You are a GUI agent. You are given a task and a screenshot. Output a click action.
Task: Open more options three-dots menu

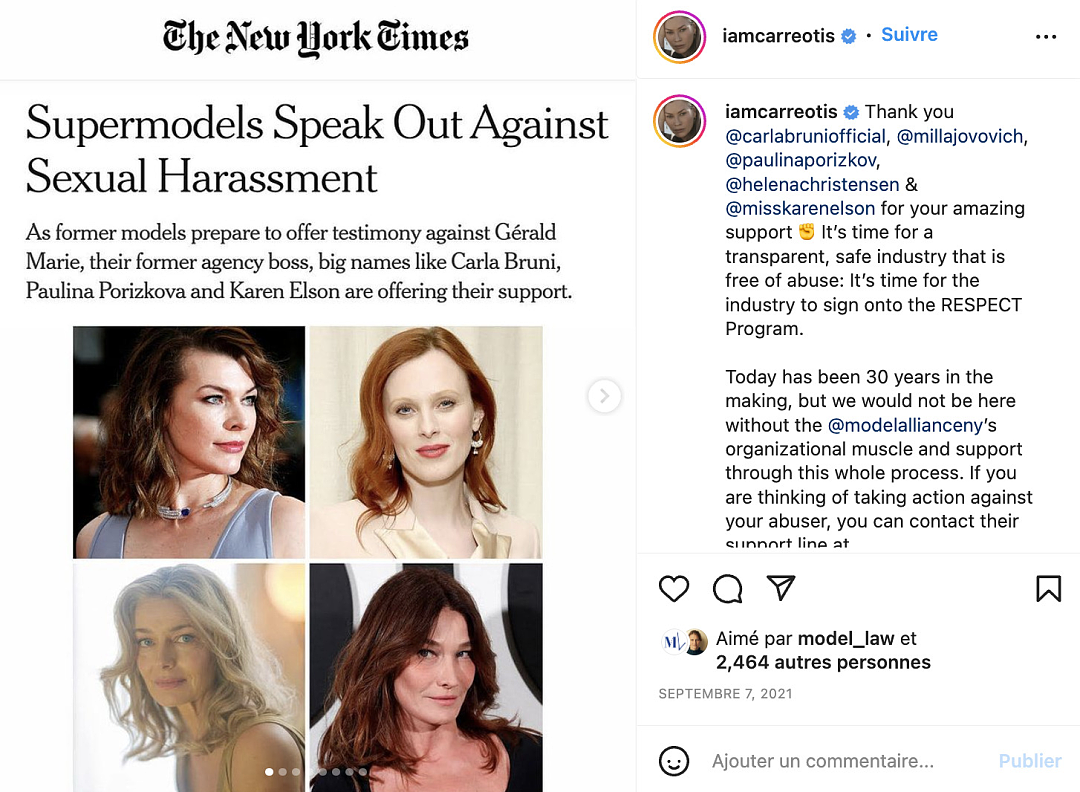coord(1046,37)
